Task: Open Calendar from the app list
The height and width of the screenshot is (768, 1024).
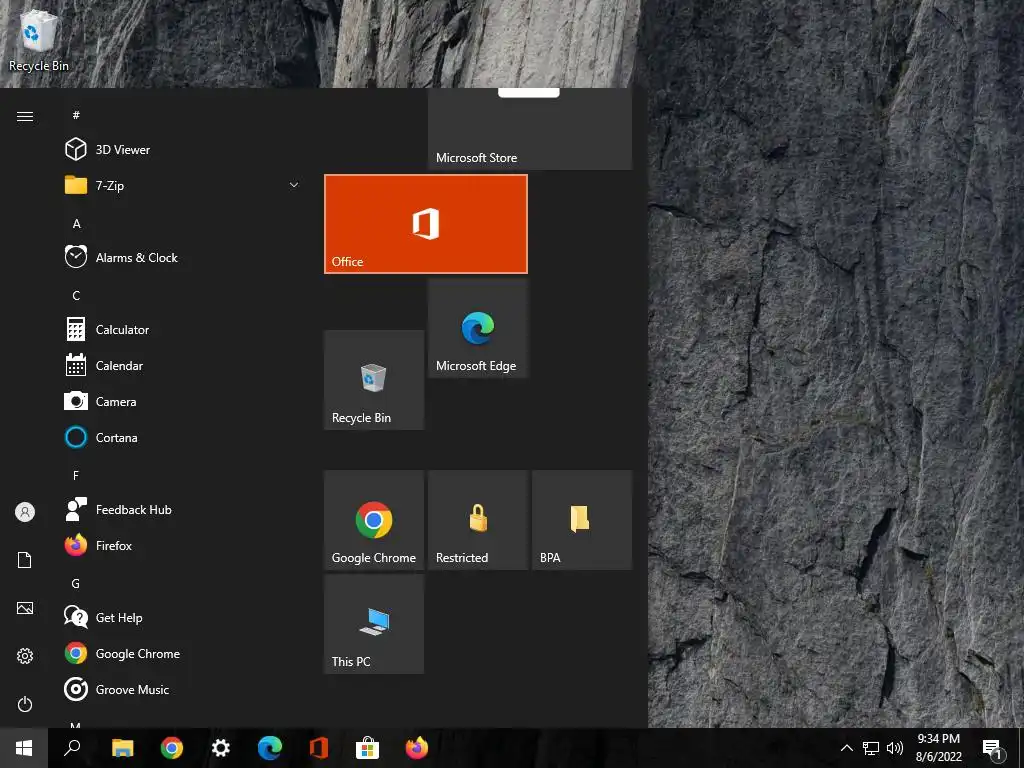Action: [184, 366]
